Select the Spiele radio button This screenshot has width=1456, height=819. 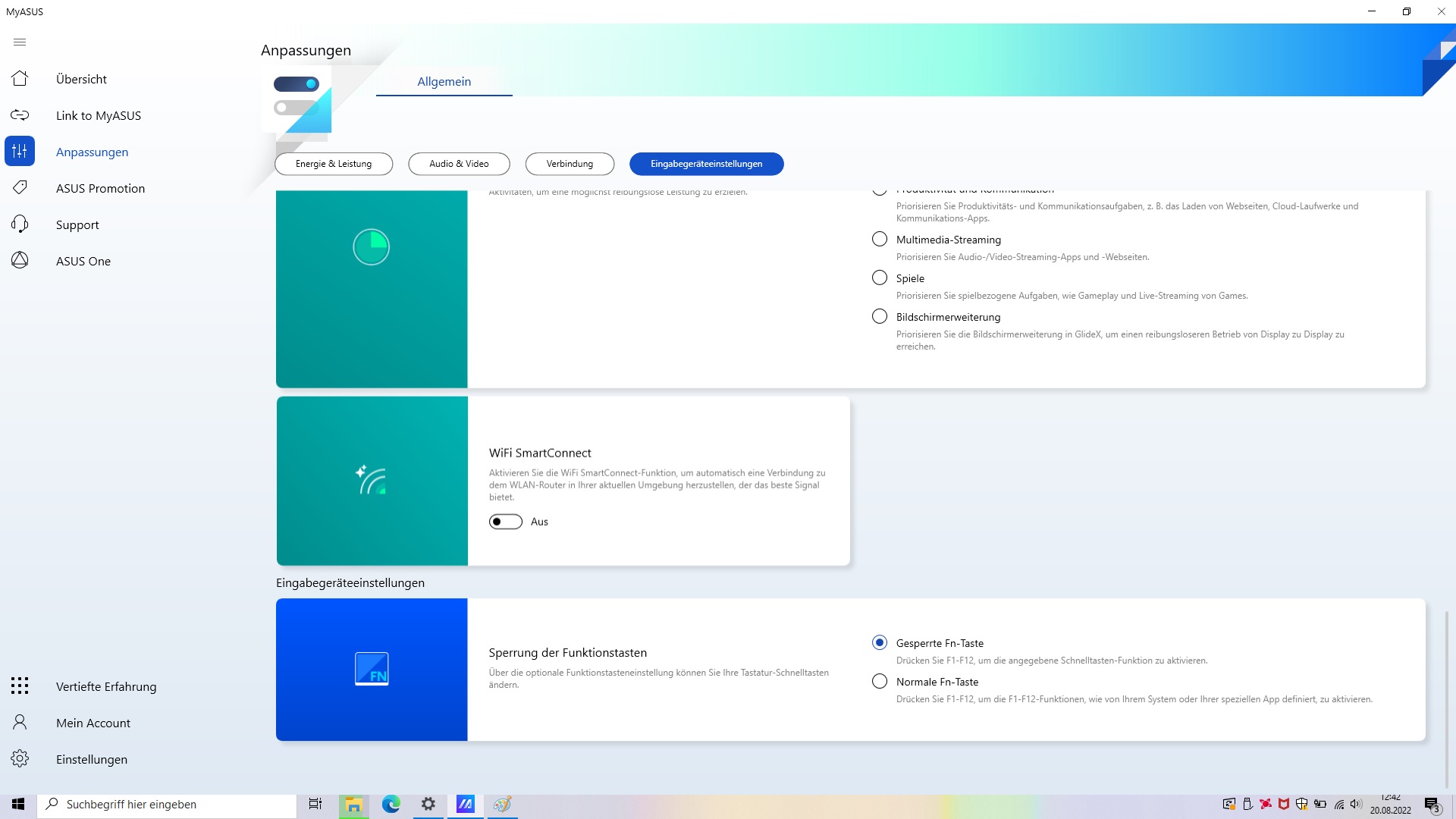(880, 278)
